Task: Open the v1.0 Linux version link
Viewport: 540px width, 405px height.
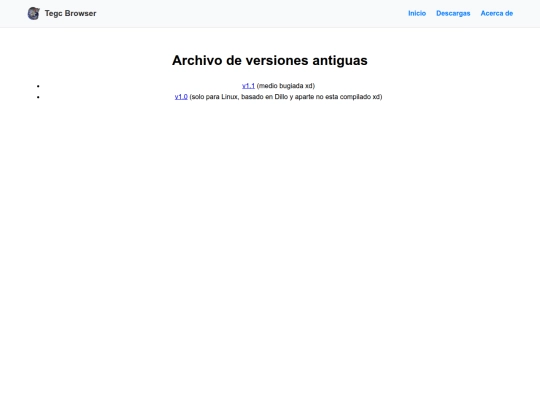Action: (x=181, y=97)
